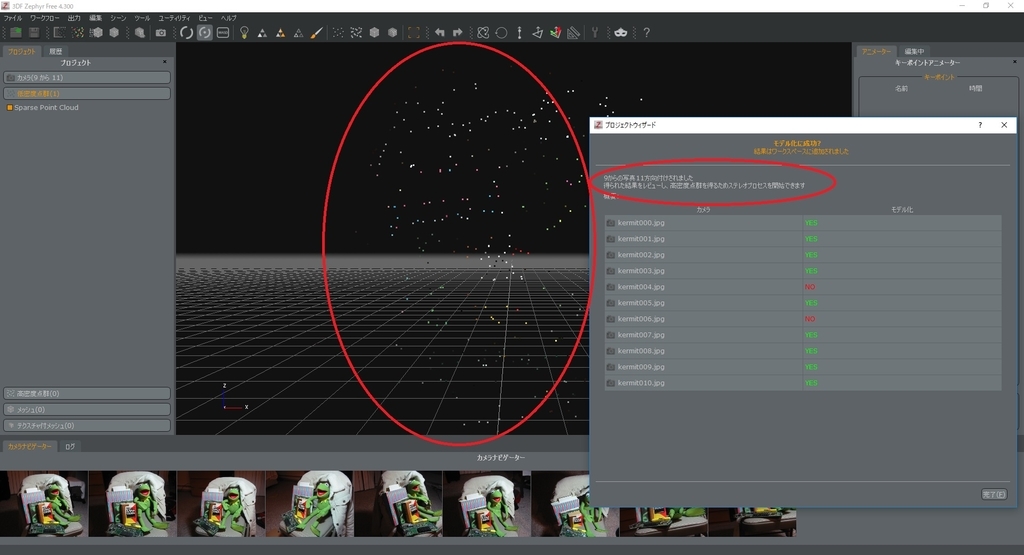Click the circle selection tool icon
This screenshot has height=555, width=1024.
[502, 32]
